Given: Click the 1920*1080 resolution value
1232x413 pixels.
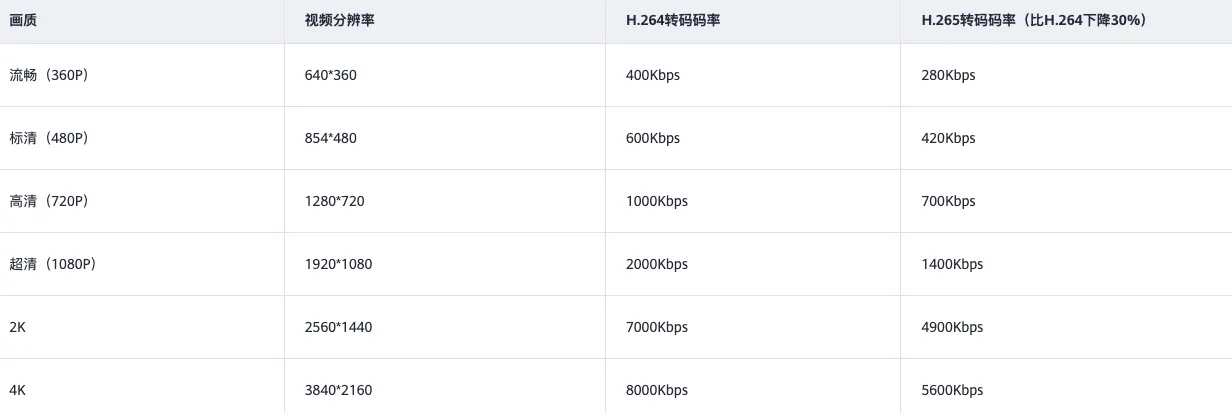Looking at the screenshot, I should click(x=338, y=264).
